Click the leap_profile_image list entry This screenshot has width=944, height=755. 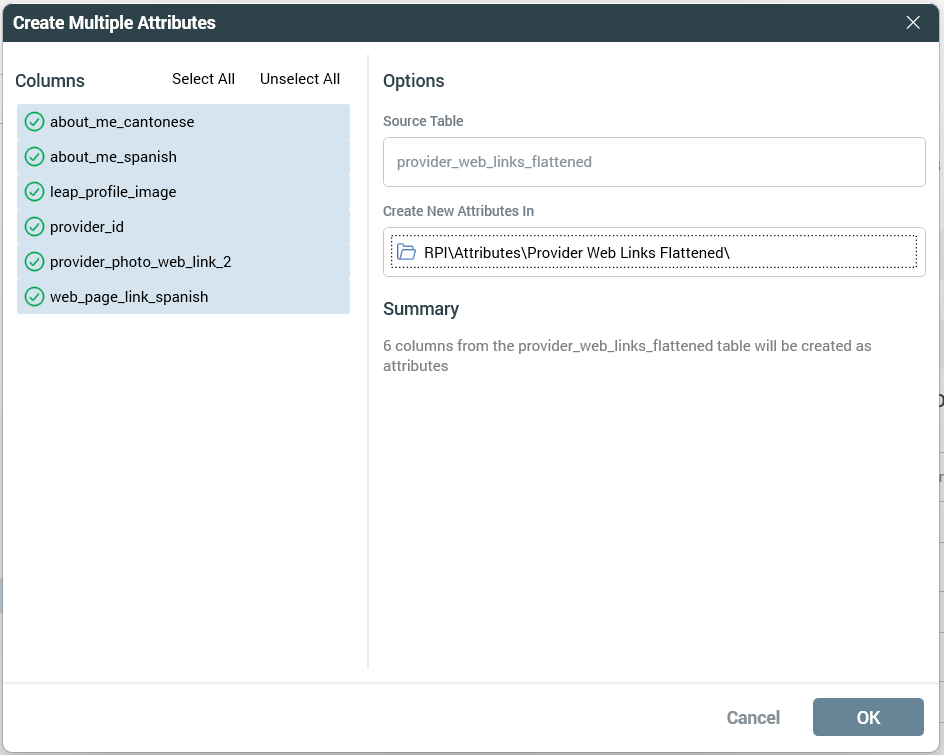(113, 192)
